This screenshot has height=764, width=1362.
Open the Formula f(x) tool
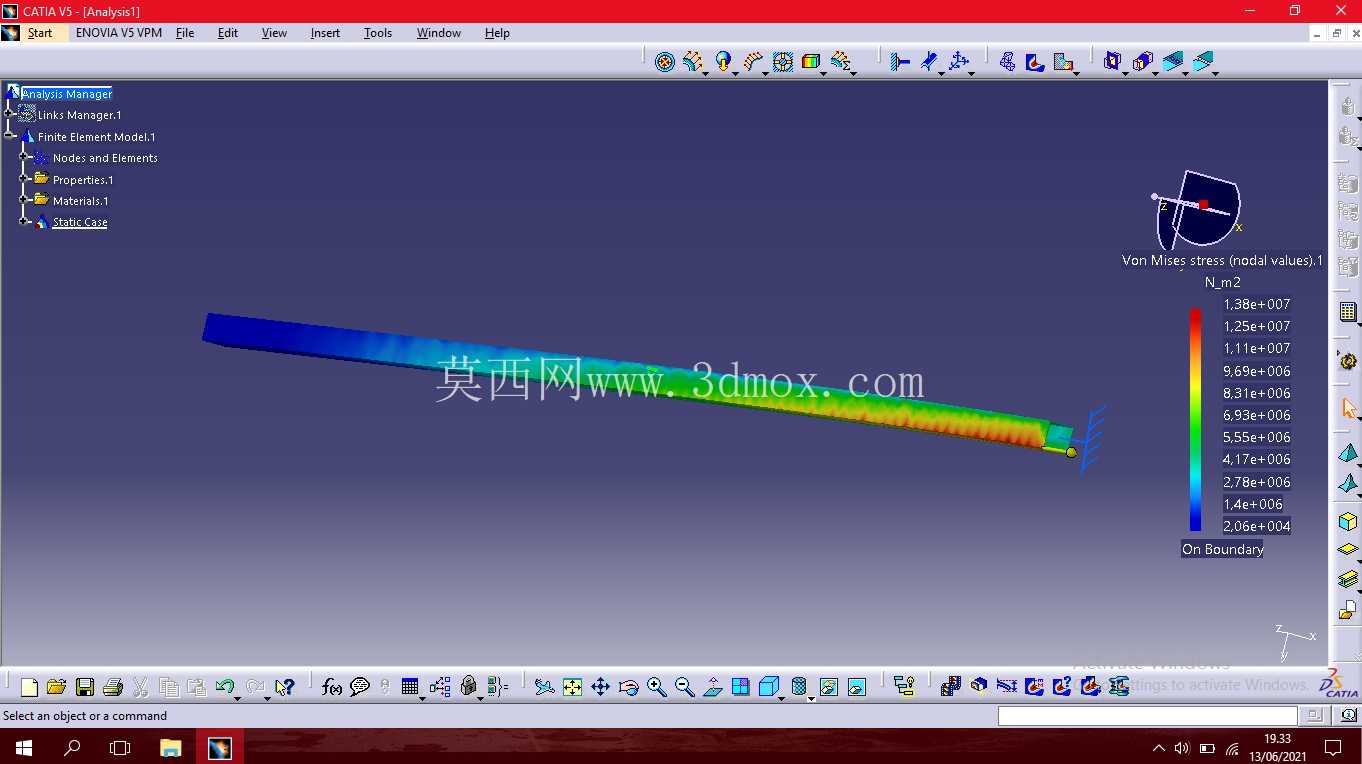click(x=332, y=687)
